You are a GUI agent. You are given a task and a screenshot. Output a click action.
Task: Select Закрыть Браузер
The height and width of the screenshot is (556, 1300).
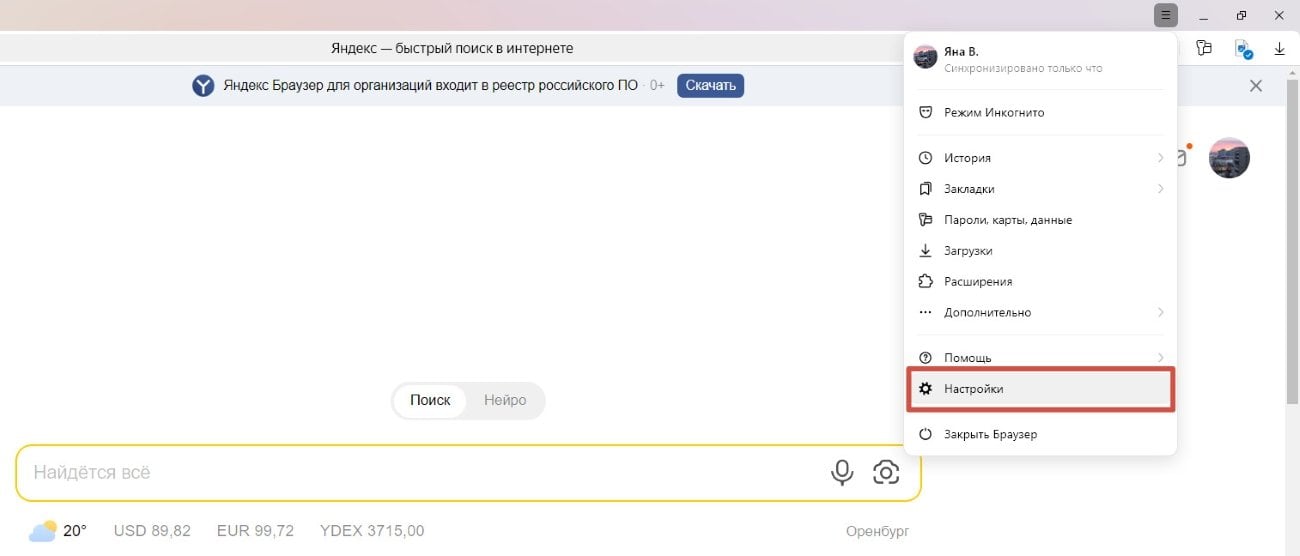(x=1040, y=435)
